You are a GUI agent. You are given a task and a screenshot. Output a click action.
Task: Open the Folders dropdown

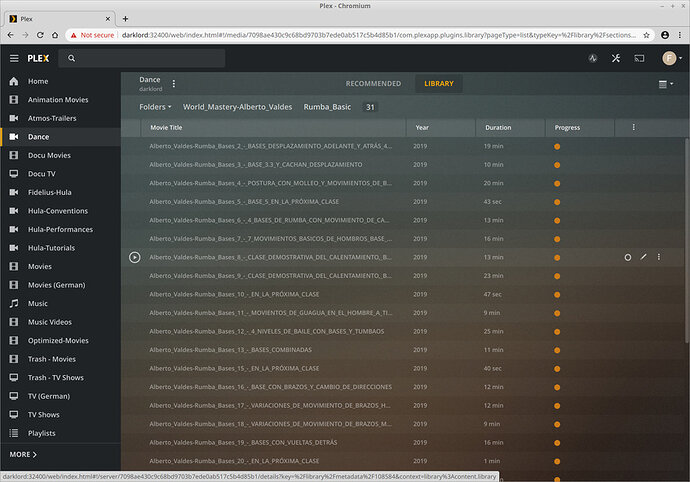(155, 107)
